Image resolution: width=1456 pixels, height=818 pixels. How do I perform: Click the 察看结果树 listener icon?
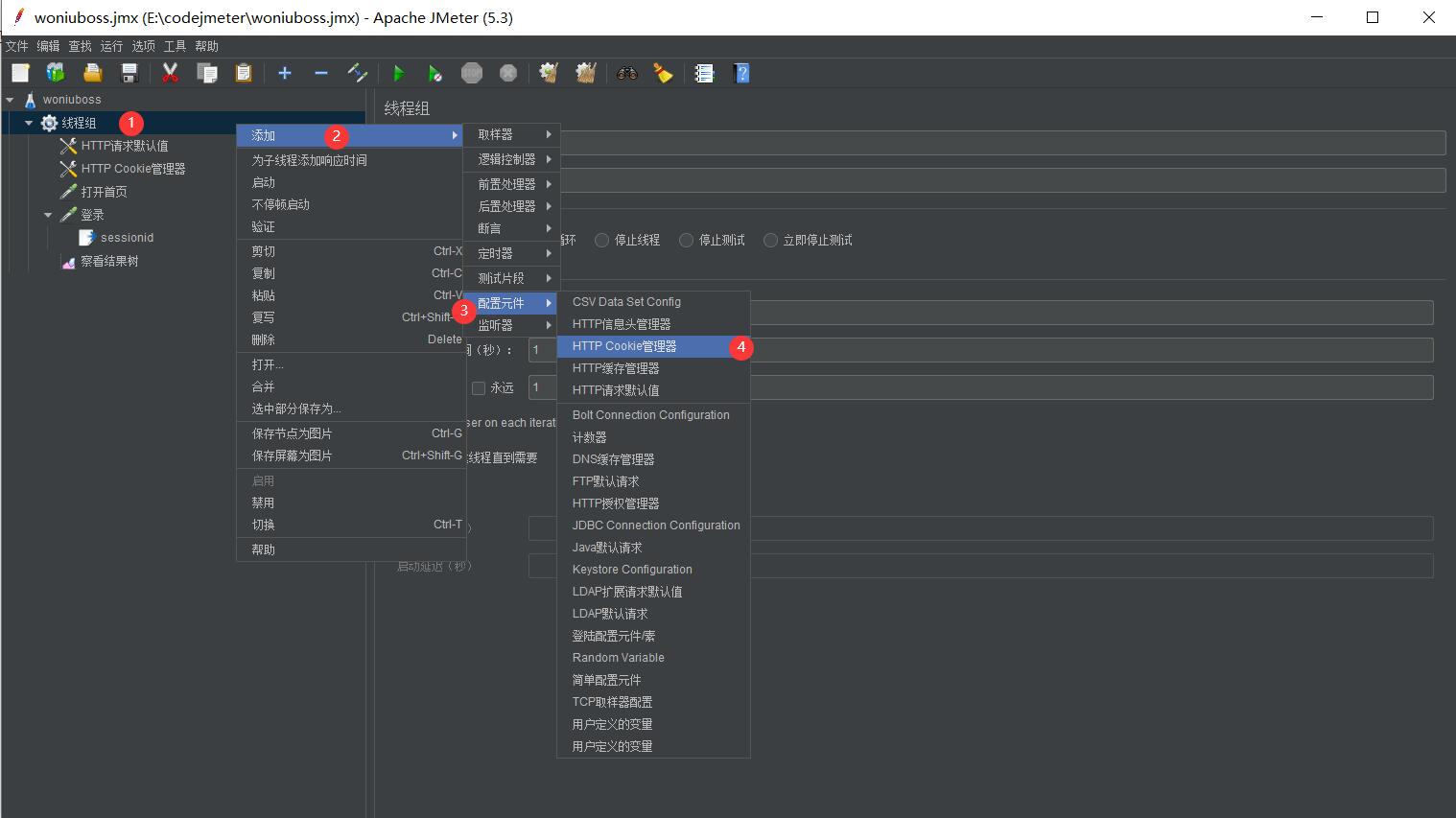68,261
